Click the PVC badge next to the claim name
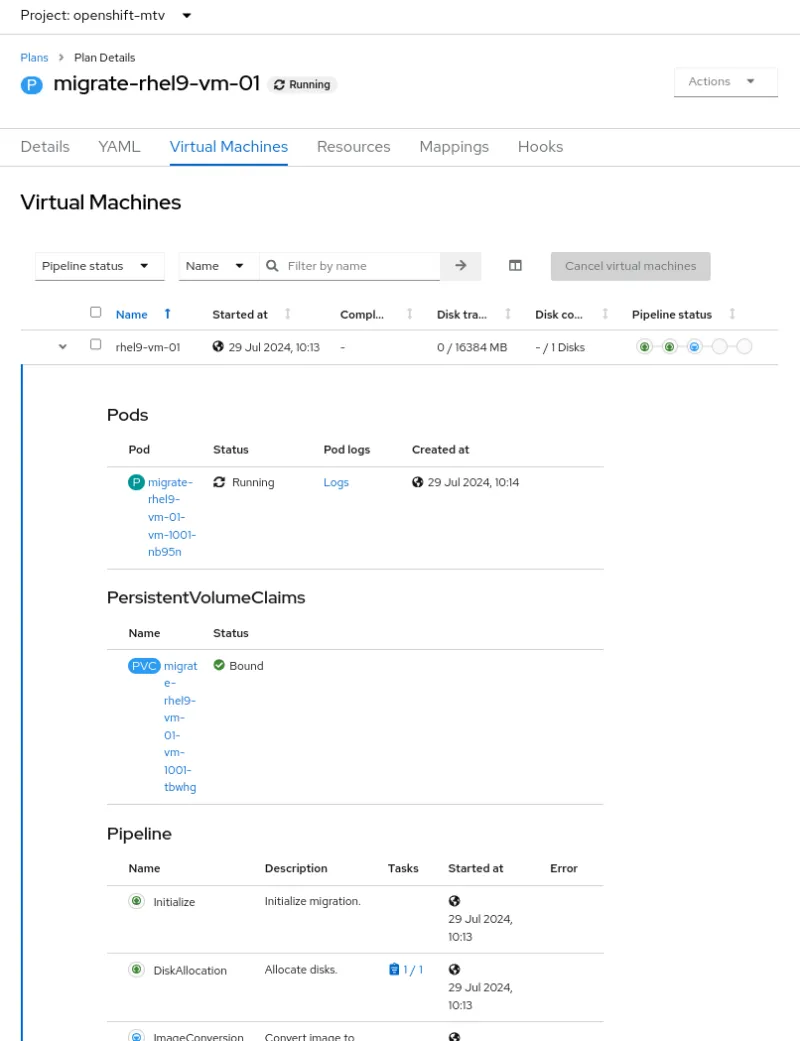 [x=143, y=665]
